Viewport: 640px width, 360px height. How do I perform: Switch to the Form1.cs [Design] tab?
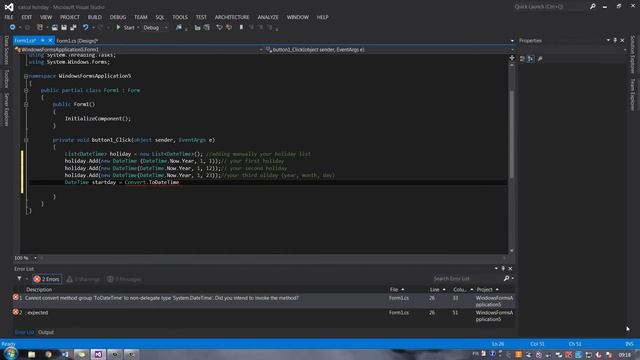[77, 41]
